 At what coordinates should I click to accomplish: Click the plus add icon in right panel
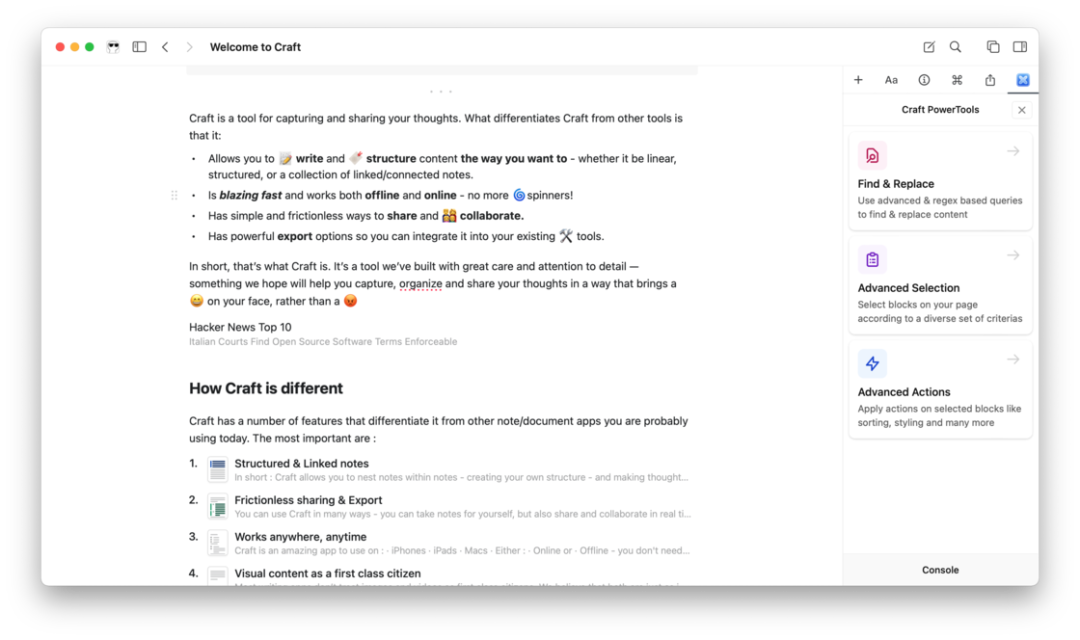[x=858, y=80]
